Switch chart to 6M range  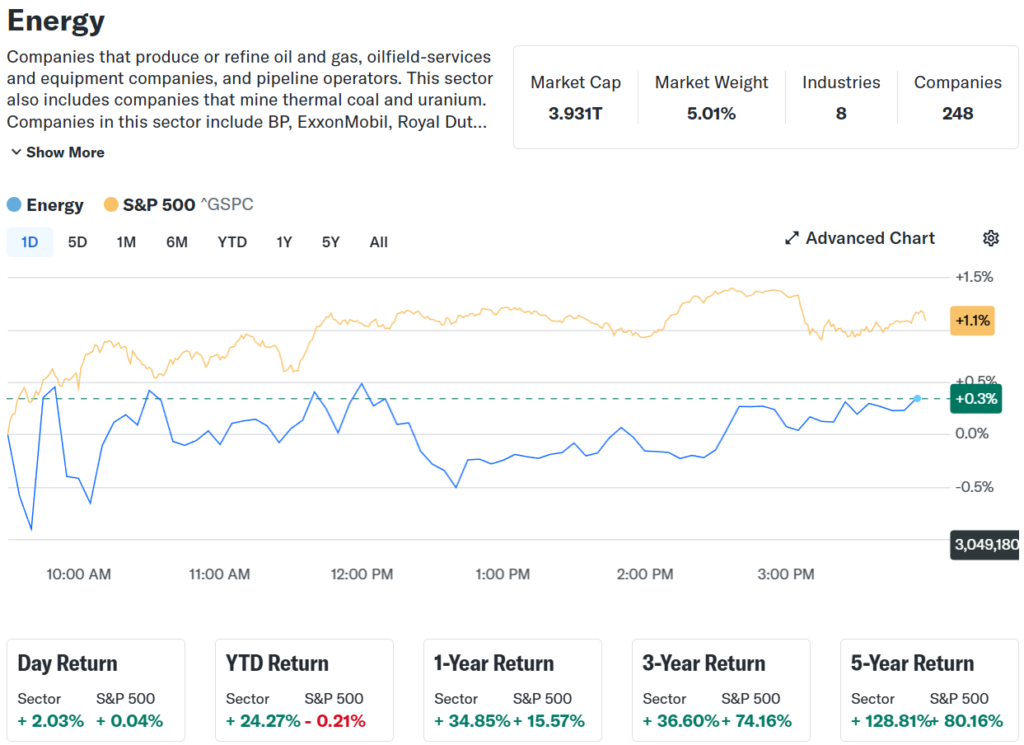coord(177,242)
